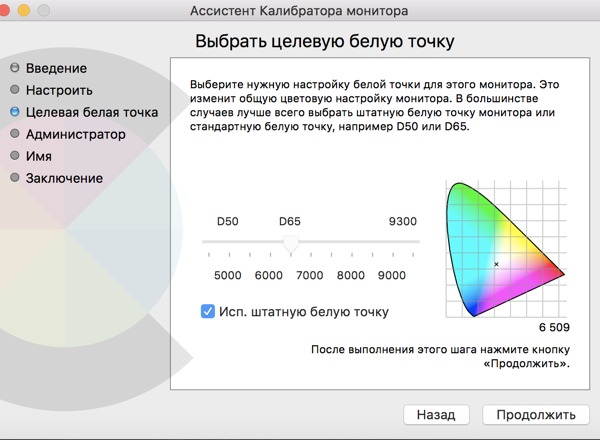Click the slider track near D50
The image size is (600, 440).
click(228, 242)
